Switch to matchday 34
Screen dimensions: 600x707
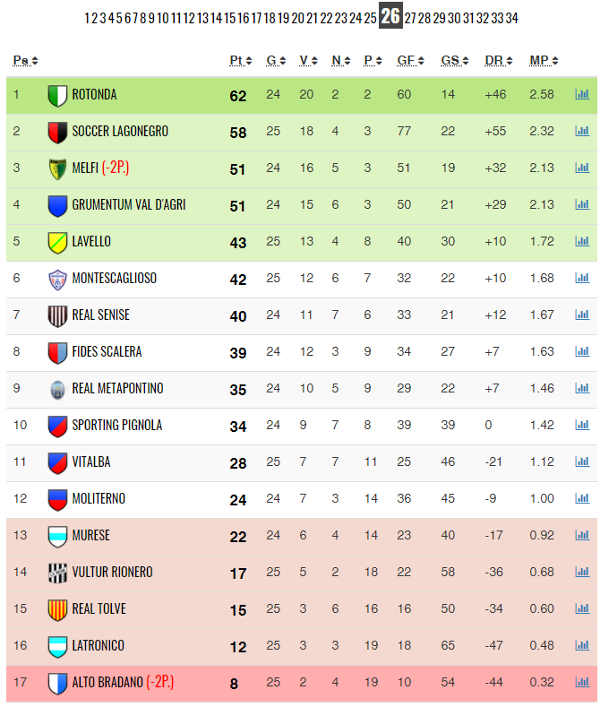point(512,18)
